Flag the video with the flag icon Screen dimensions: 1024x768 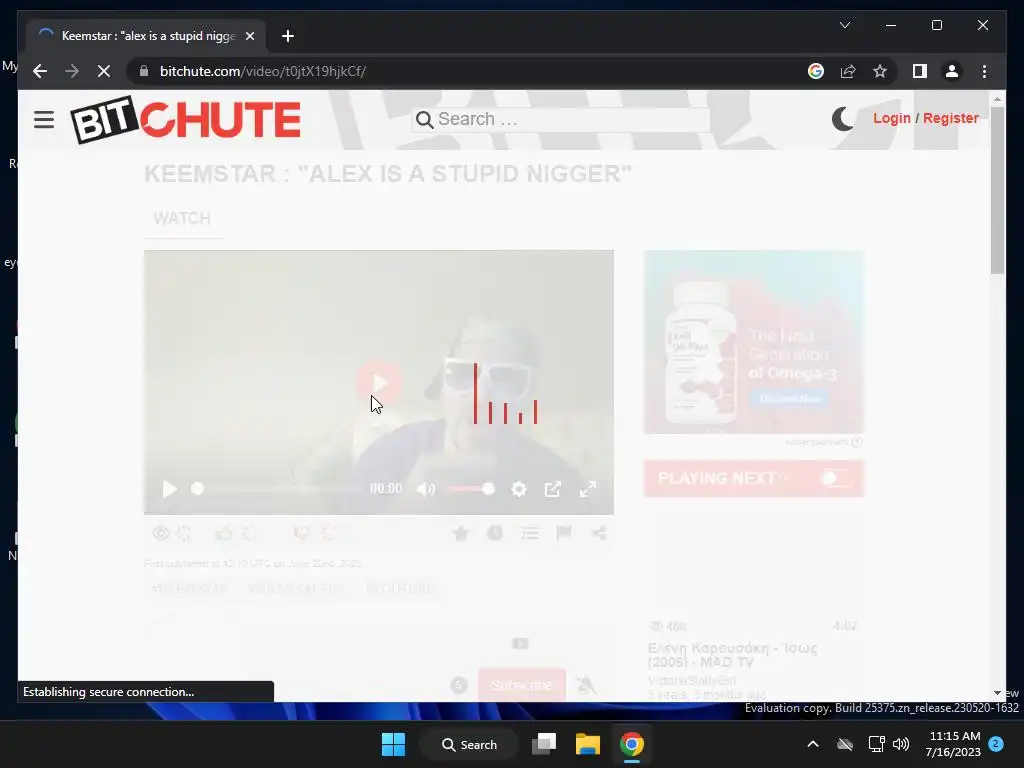pos(564,534)
